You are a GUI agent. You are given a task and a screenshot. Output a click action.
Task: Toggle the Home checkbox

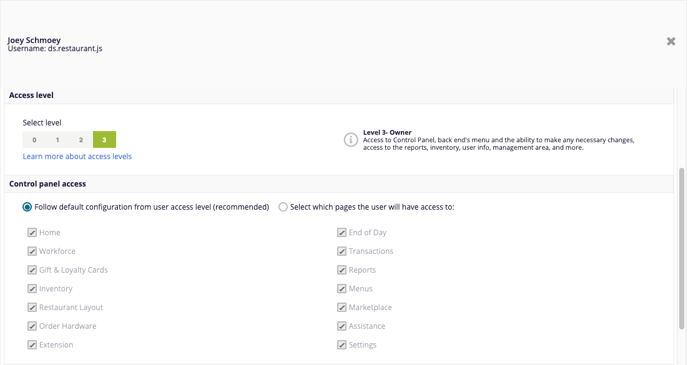pos(32,233)
